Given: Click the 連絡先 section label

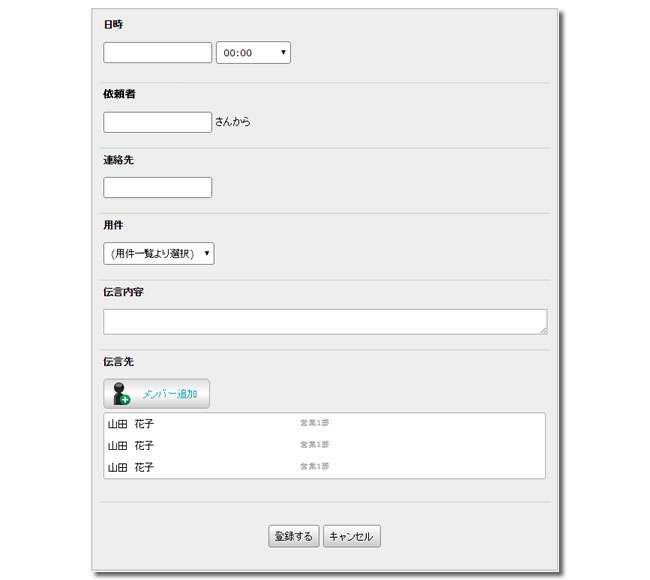Looking at the screenshot, I should [119, 160].
